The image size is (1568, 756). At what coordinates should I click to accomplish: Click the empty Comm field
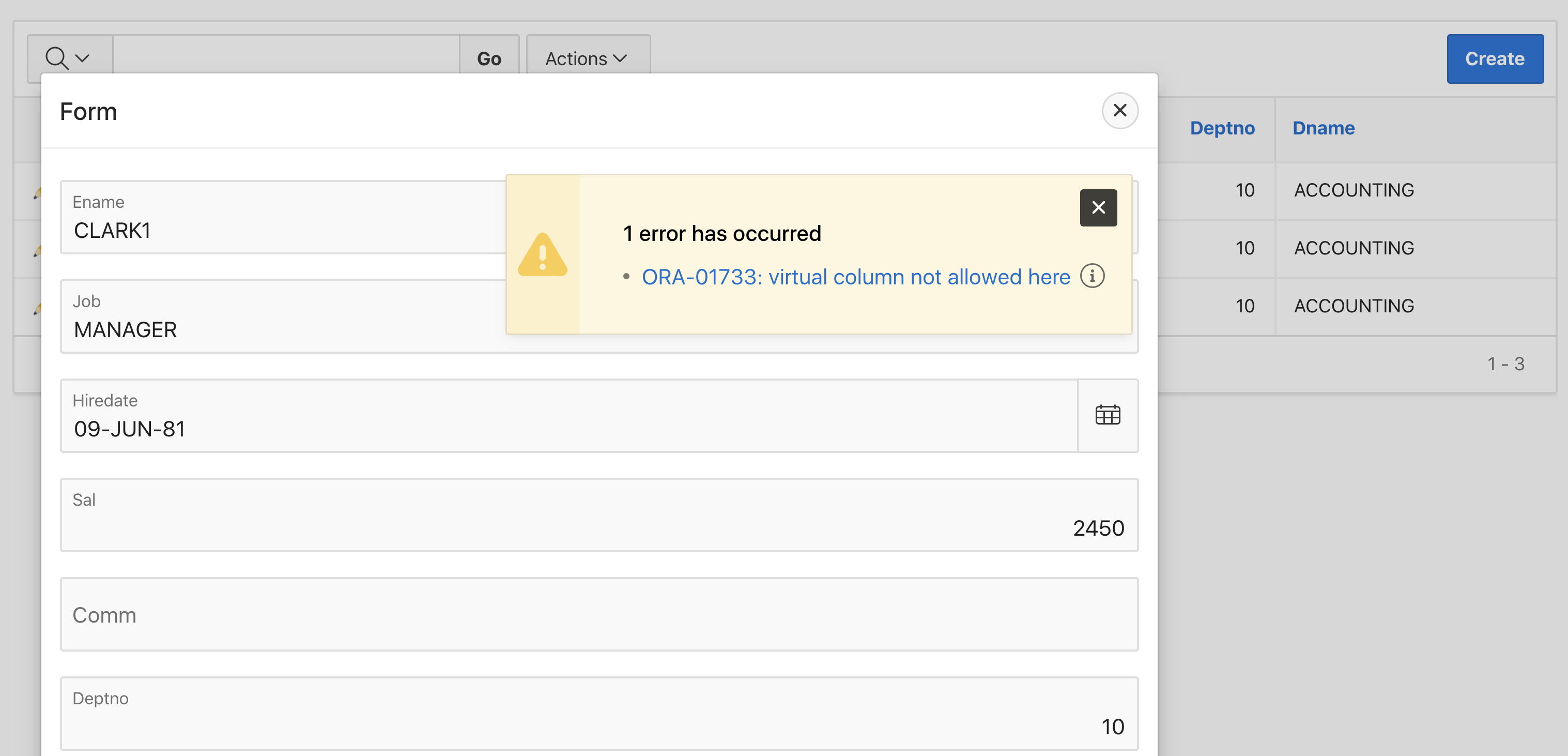click(599, 615)
